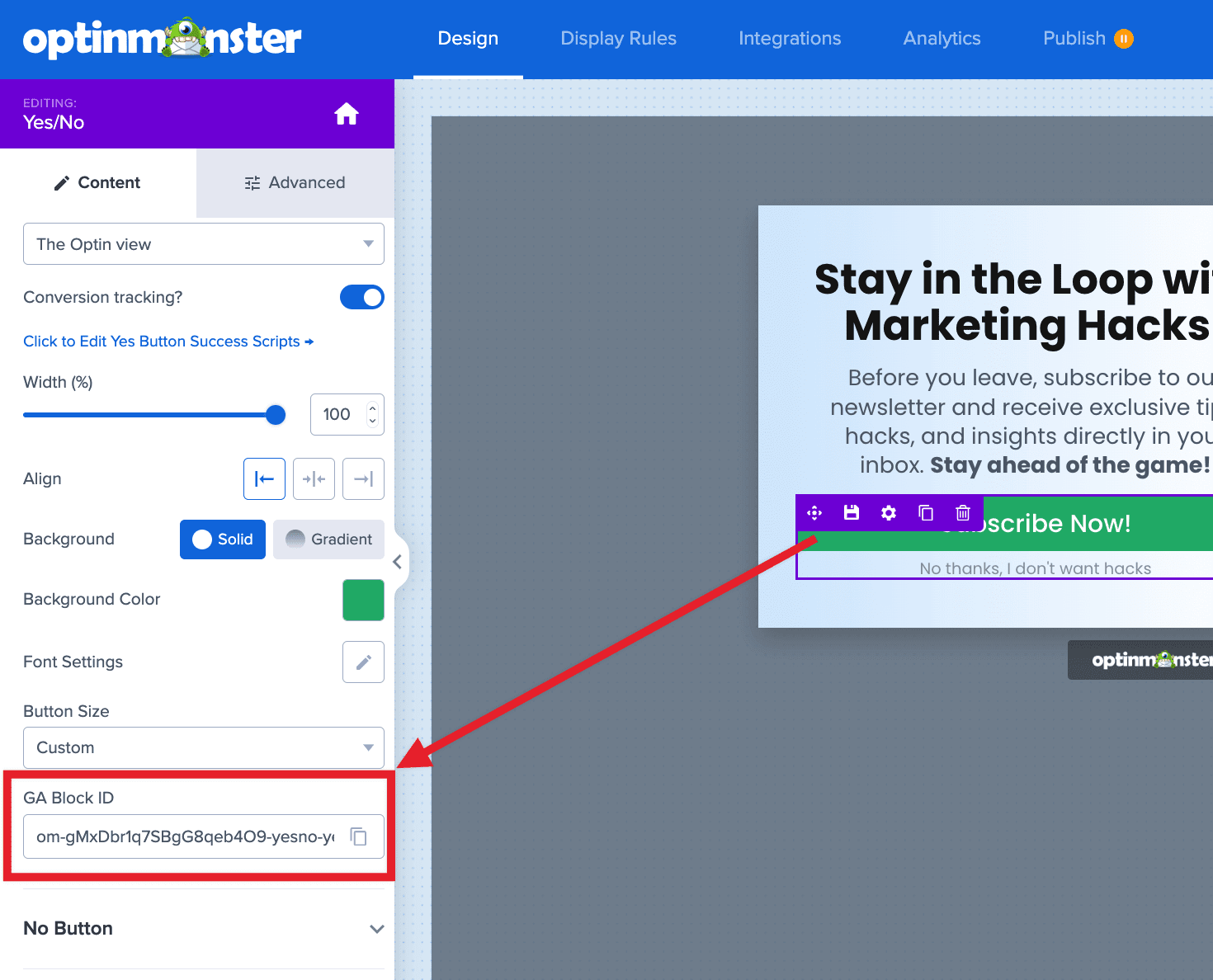Switch background to Gradient
1213x980 pixels.
tap(328, 539)
